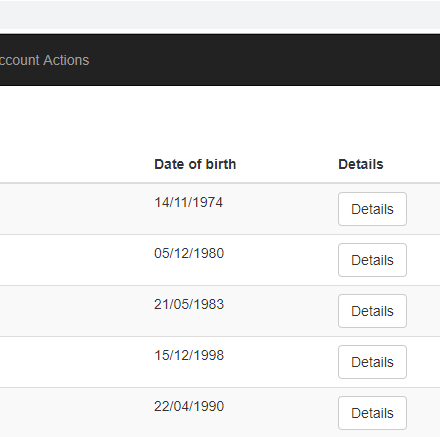Select the 22/04/1990 date cell
The width and height of the screenshot is (440, 437).
(x=189, y=406)
